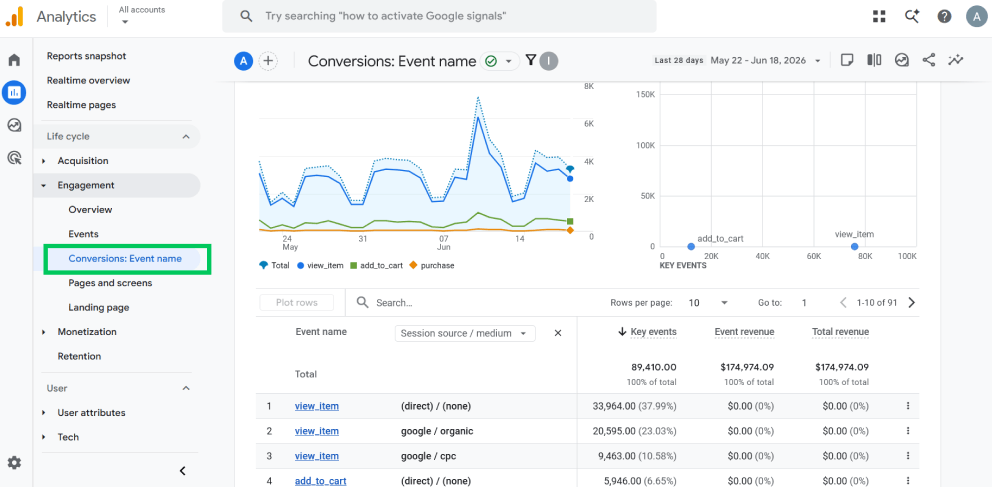Image resolution: width=992 pixels, height=487 pixels.
Task: Open row menu for view_item google/cpc
Action: point(908,456)
